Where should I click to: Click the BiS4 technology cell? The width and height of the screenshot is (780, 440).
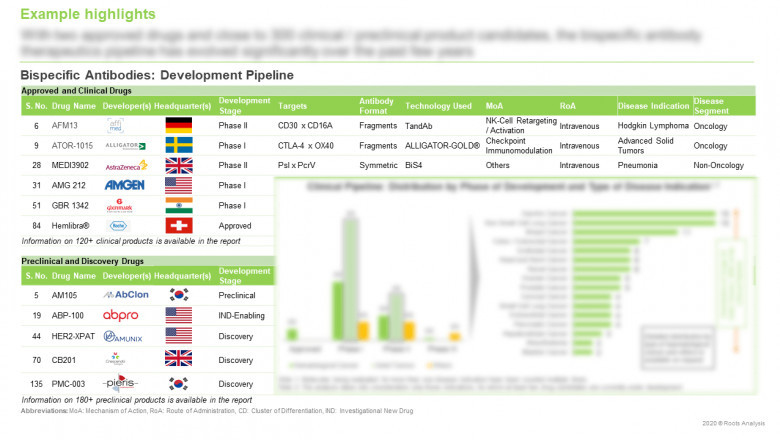(413, 165)
